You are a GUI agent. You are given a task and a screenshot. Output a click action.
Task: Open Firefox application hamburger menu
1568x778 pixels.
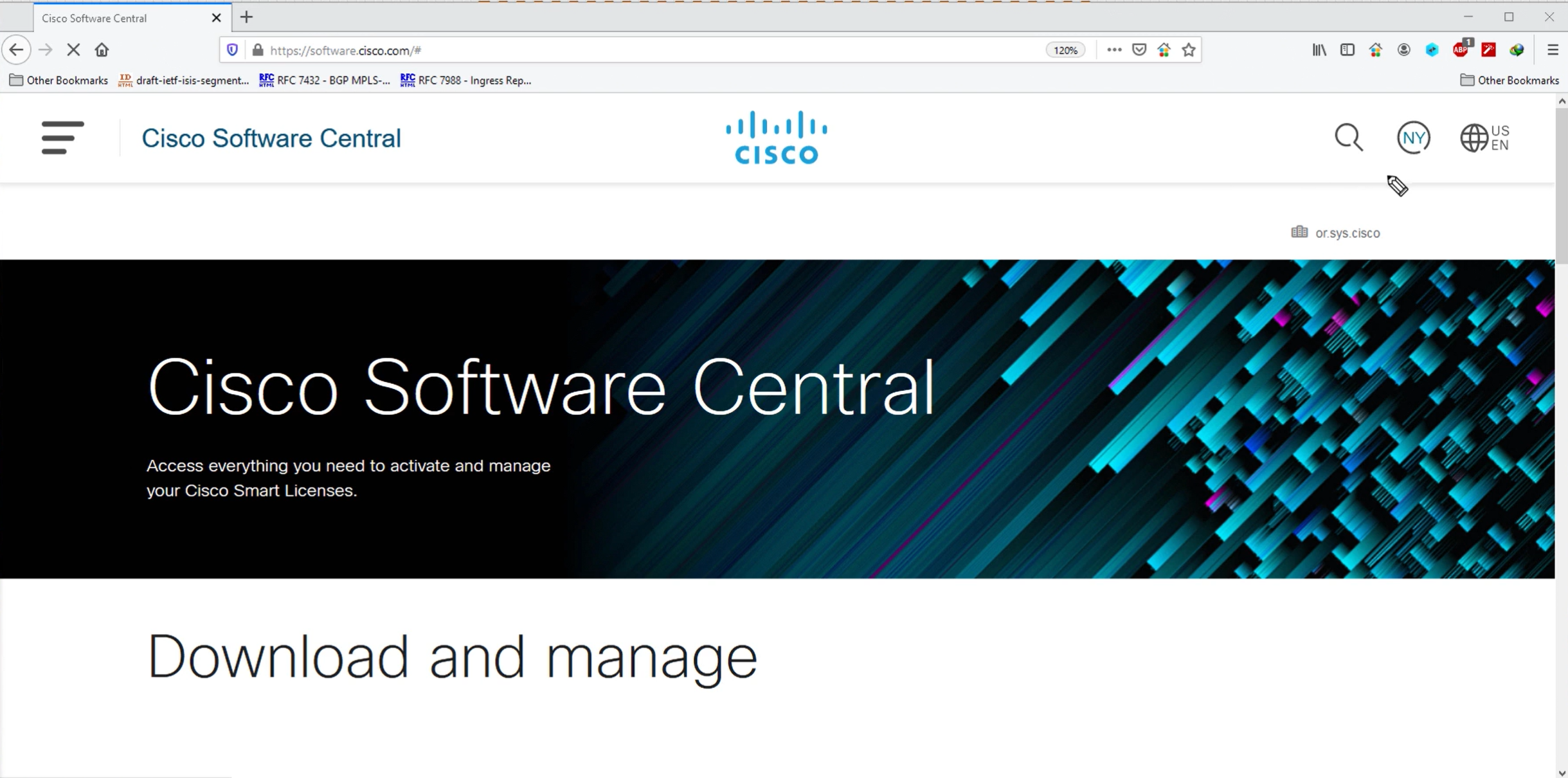pyautogui.click(x=1552, y=50)
